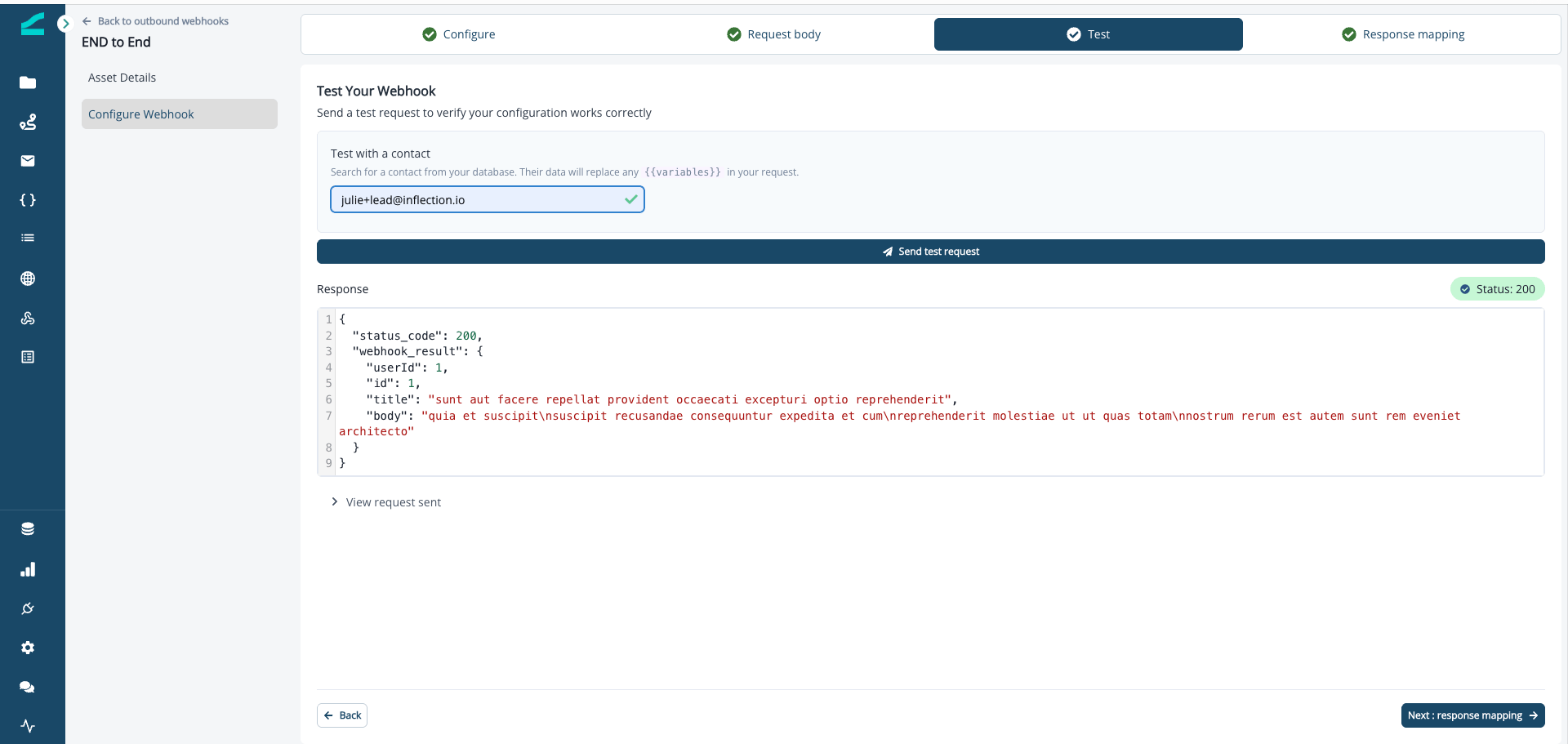Open the list icon in sidebar

click(x=28, y=238)
